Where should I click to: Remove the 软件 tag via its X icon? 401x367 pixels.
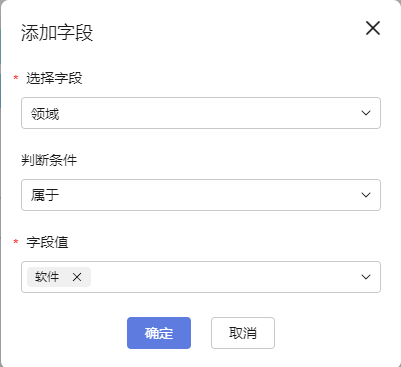pos(77,277)
